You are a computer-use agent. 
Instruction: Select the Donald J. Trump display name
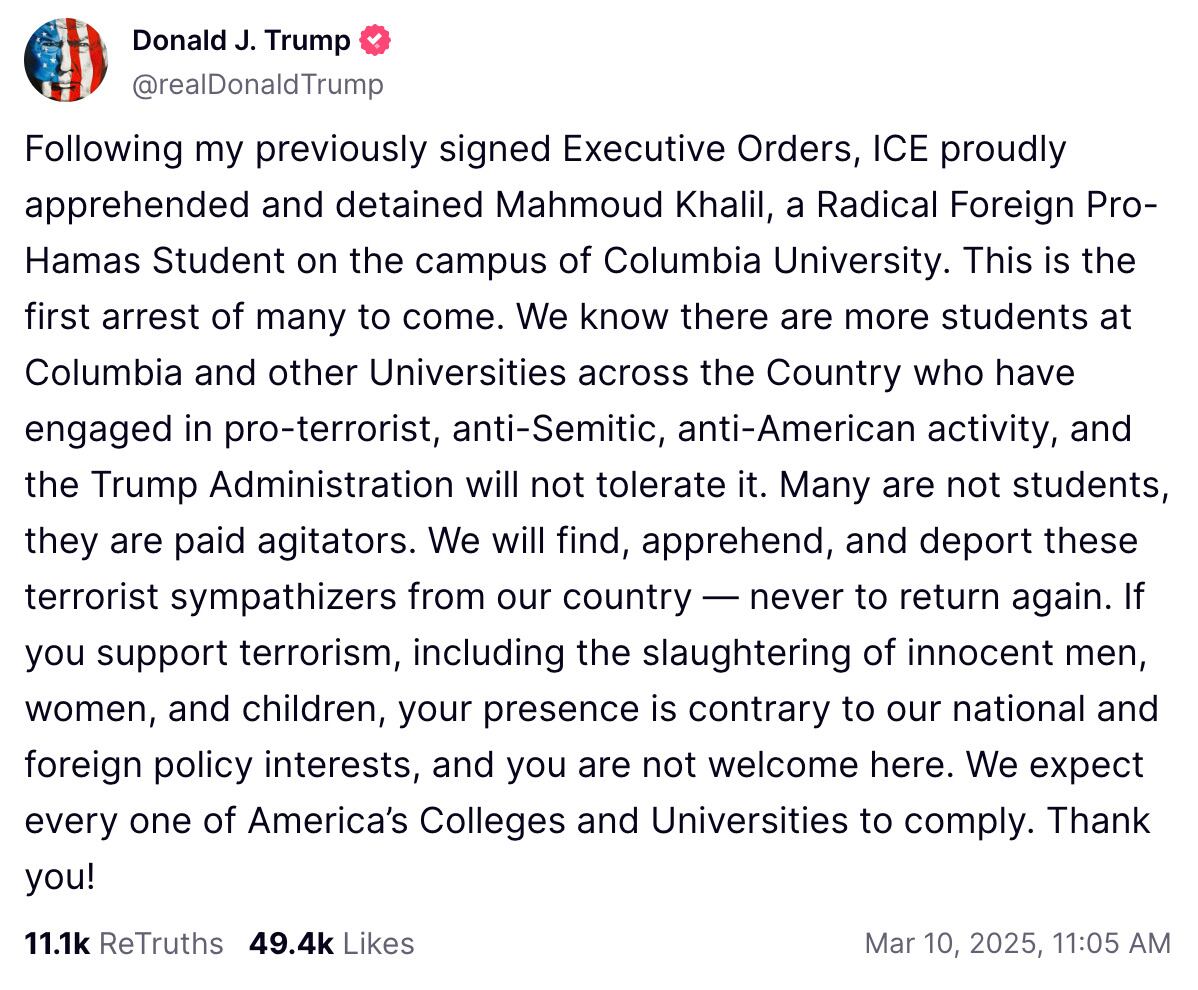[x=240, y=41]
